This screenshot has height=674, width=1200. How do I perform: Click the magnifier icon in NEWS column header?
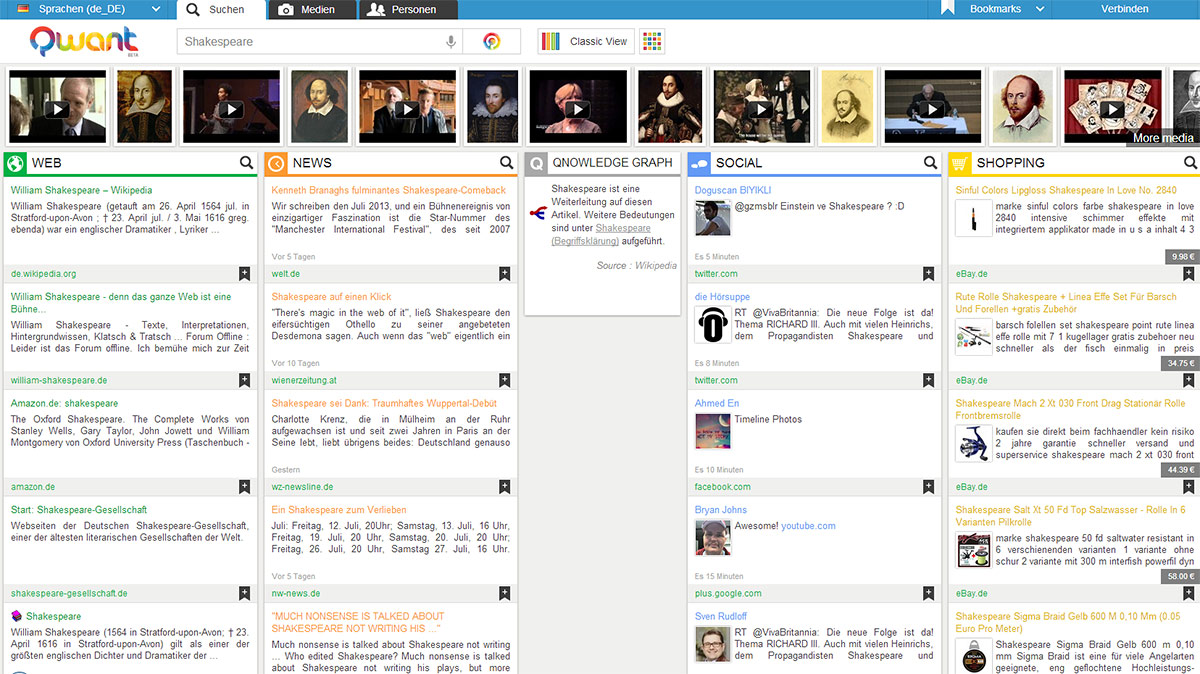[506, 163]
